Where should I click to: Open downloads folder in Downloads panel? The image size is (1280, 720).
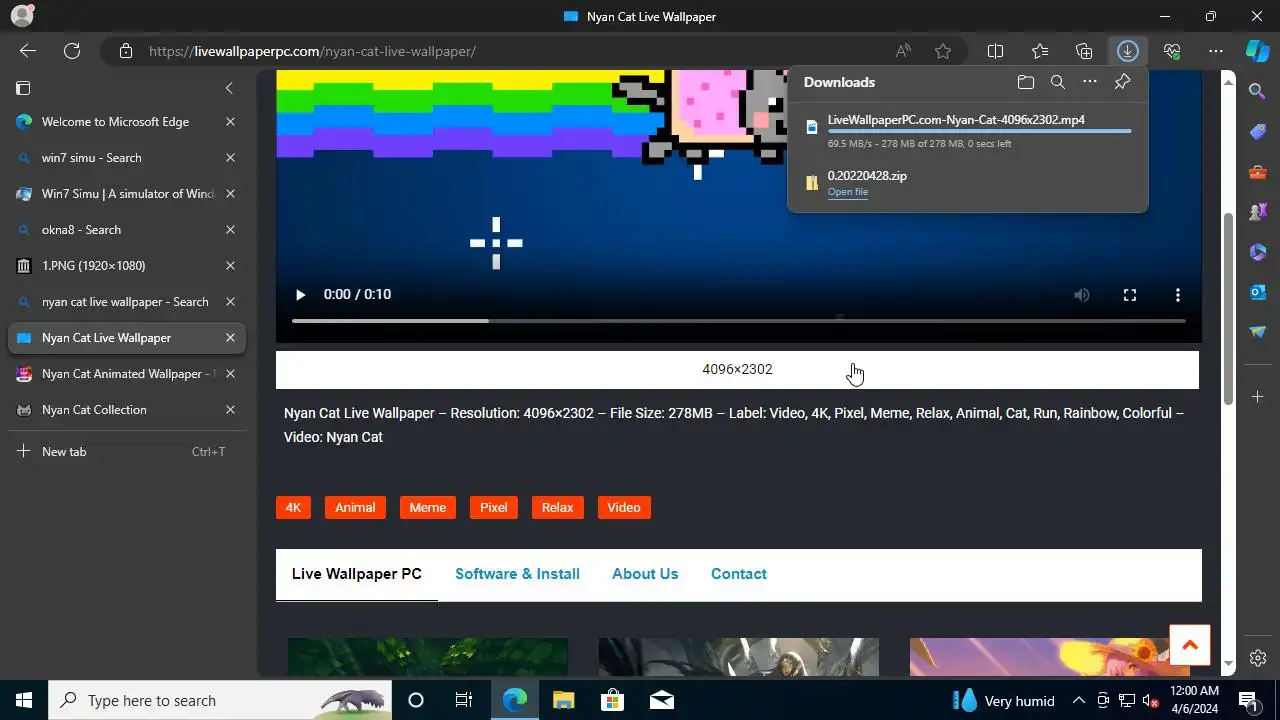point(1025,82)
